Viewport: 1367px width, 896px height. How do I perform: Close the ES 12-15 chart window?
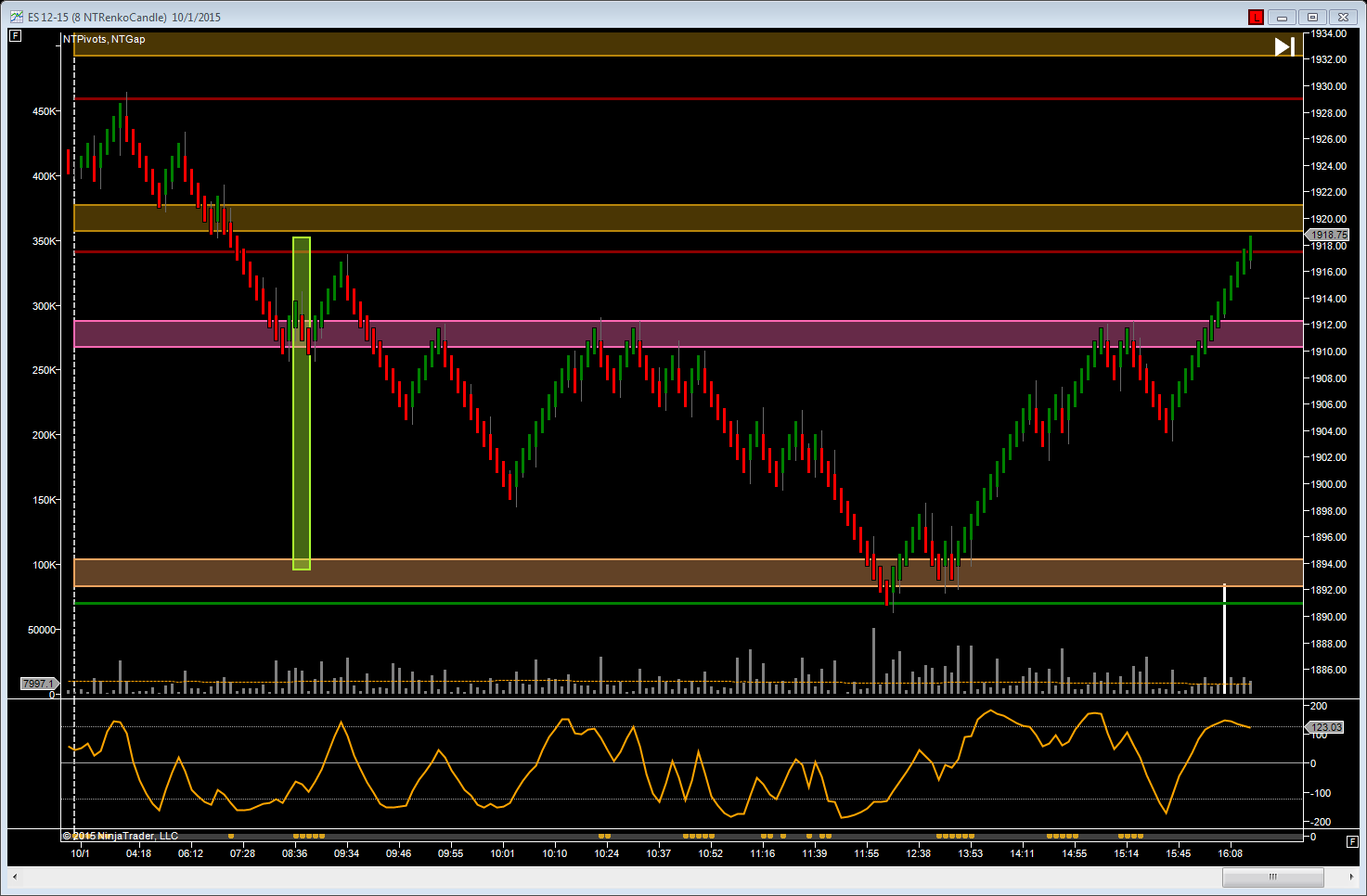1343,17
